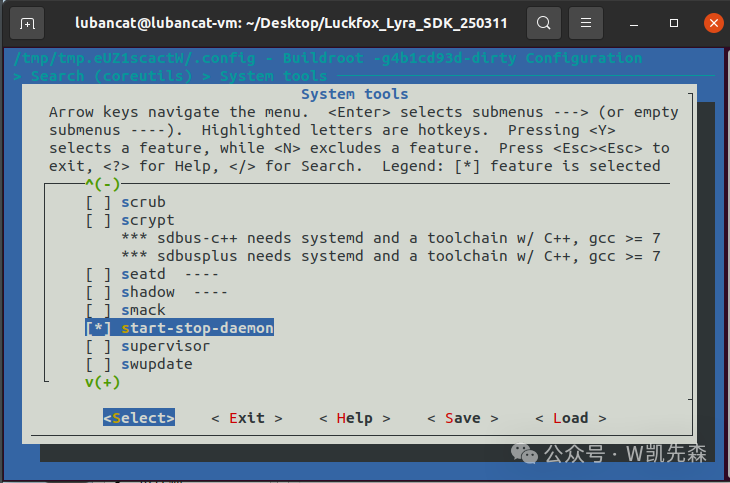Click Load to load a configuration

pyautogui.click(x=570, y=418)
